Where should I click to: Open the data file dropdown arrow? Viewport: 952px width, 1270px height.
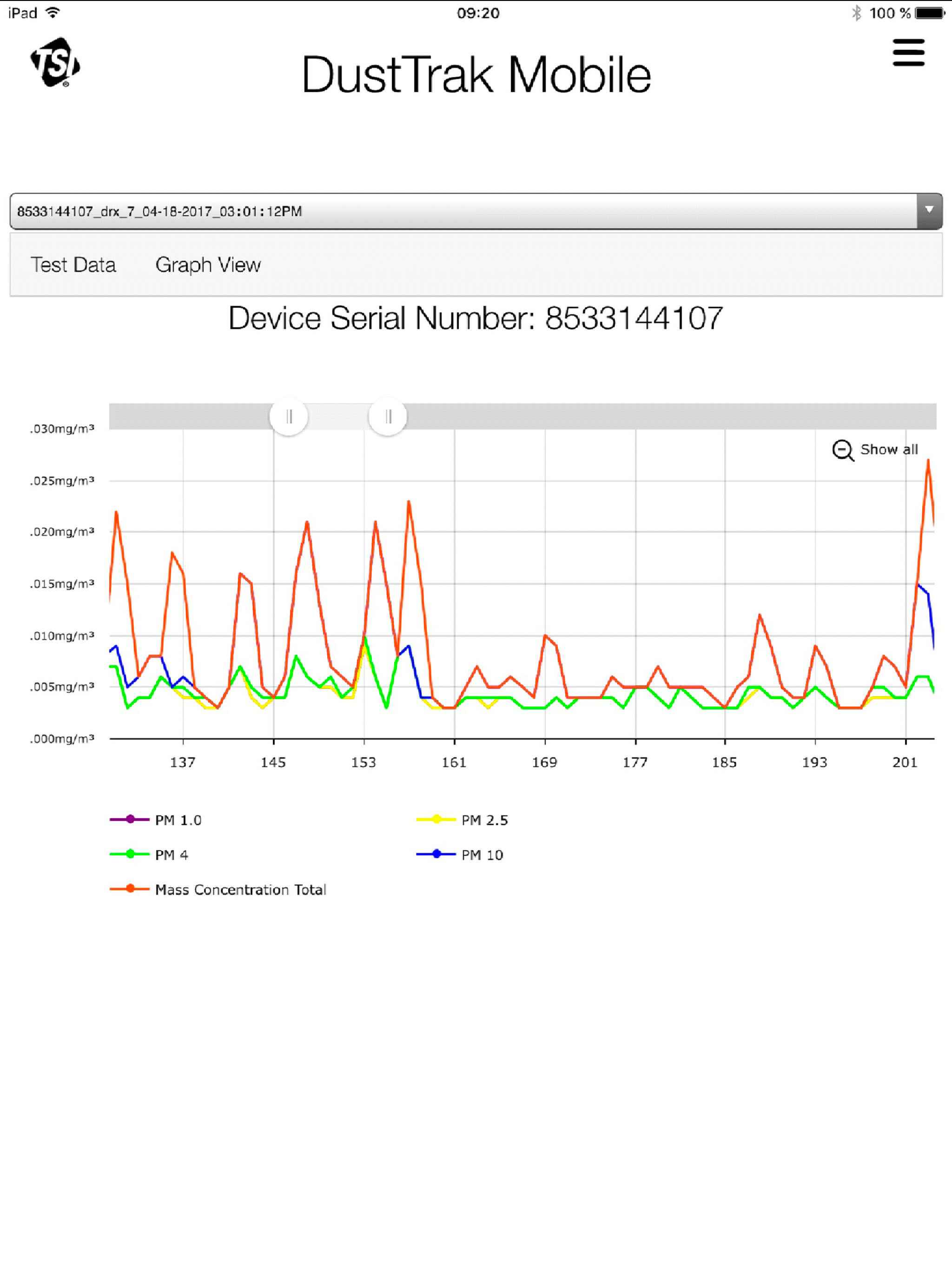(929, 211)
